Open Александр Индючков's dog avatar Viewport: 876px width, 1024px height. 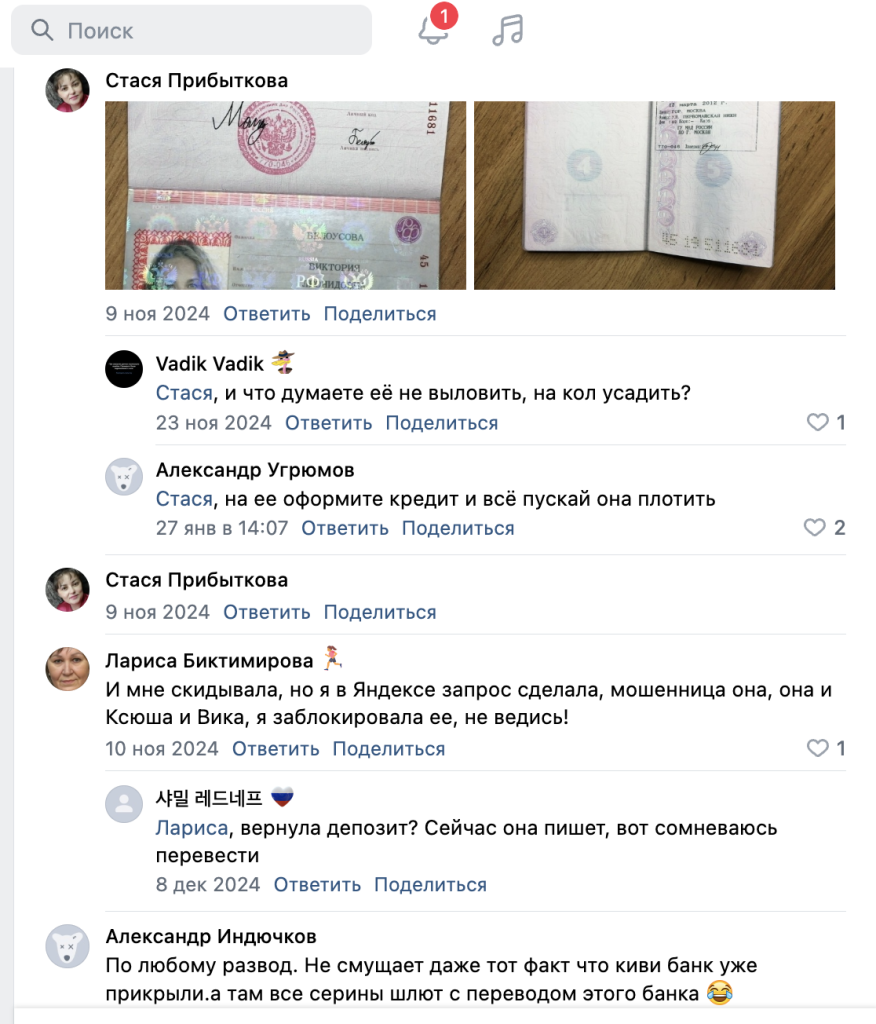67,946
